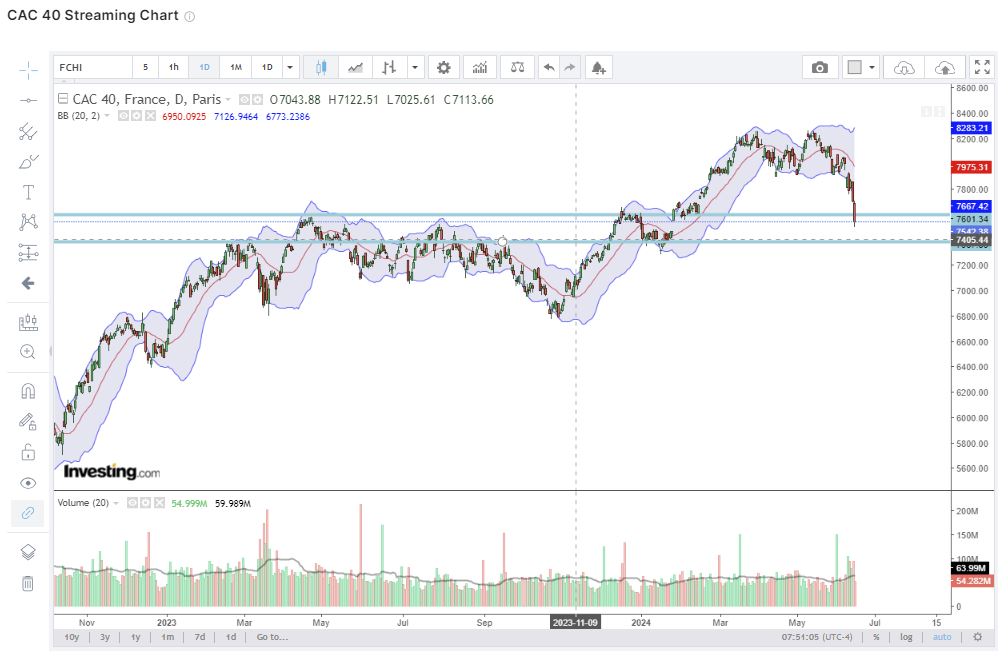Open bottom-right chart settings gear
Screen dimensions: 1008x658
[x=978, y=637]
